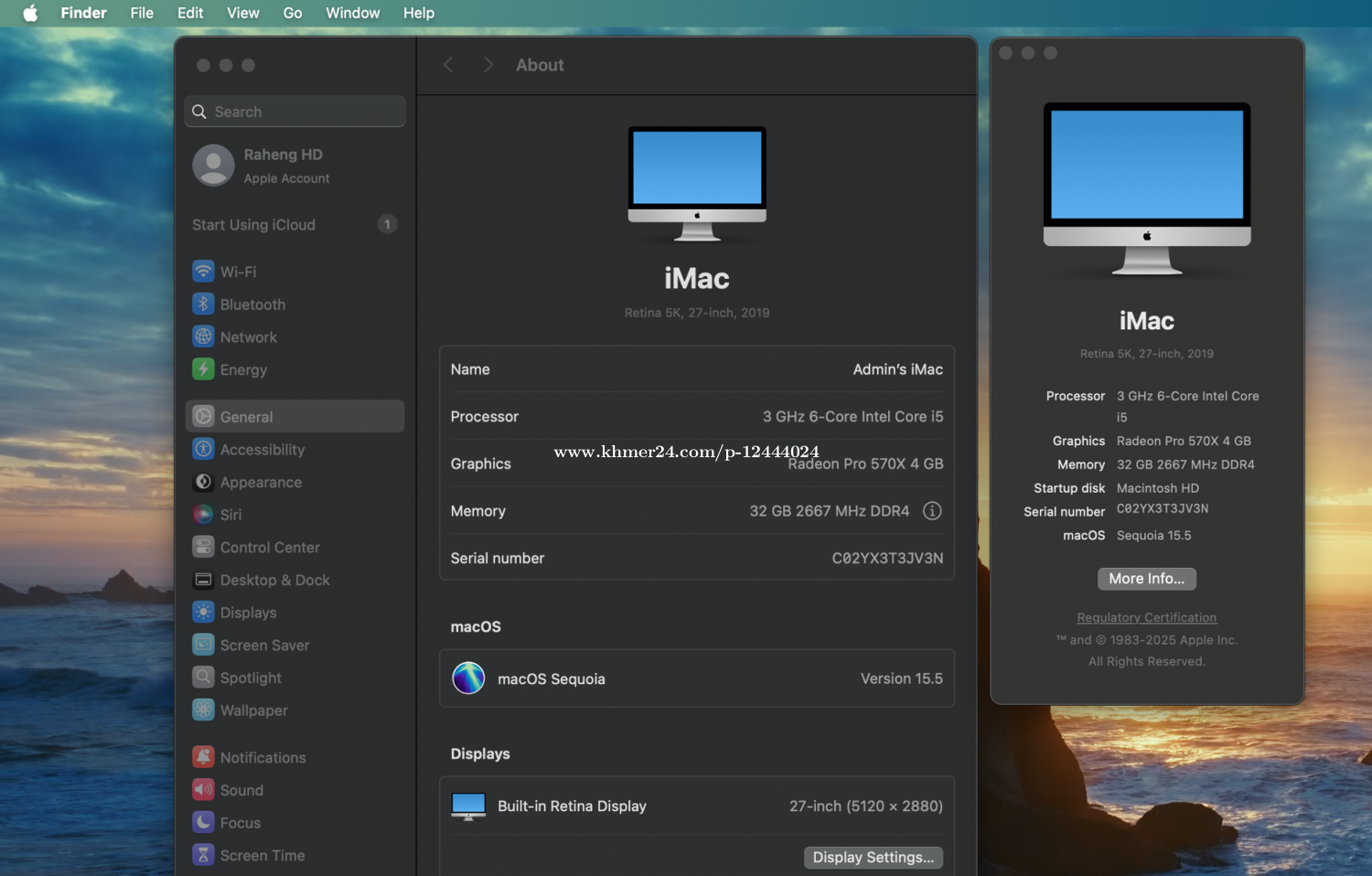
Task: Click the "macOS Sequoia" label text
Action: pyautogui.click(x=552, y=678)
